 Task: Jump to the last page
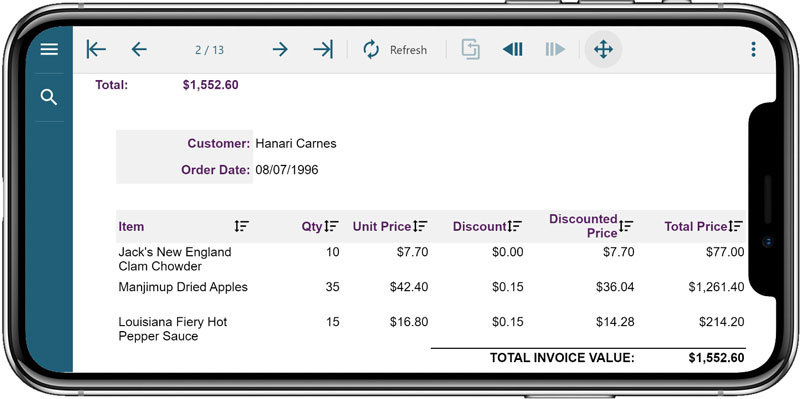point(323,49)
